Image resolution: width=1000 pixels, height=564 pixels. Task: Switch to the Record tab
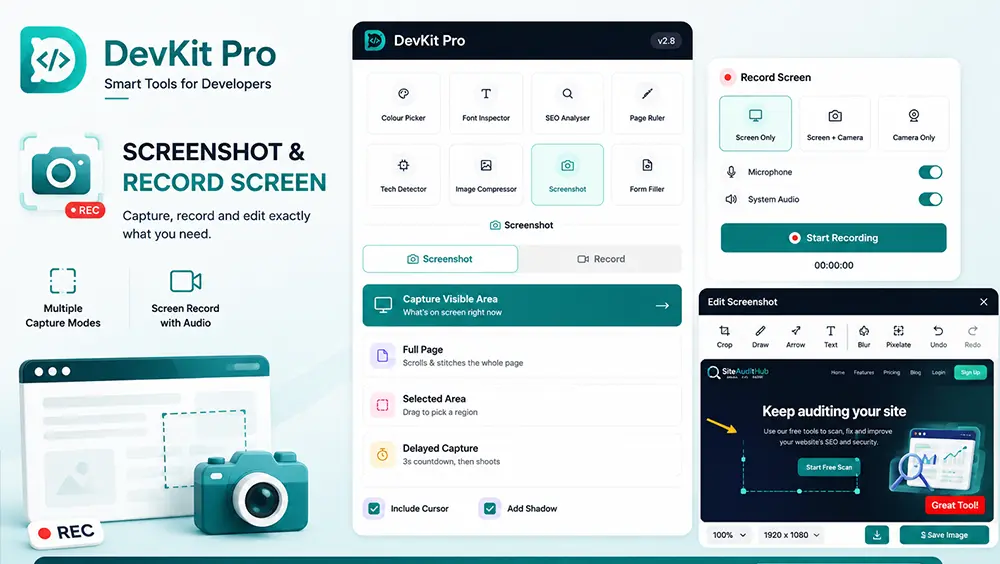[x=601, y=259]
